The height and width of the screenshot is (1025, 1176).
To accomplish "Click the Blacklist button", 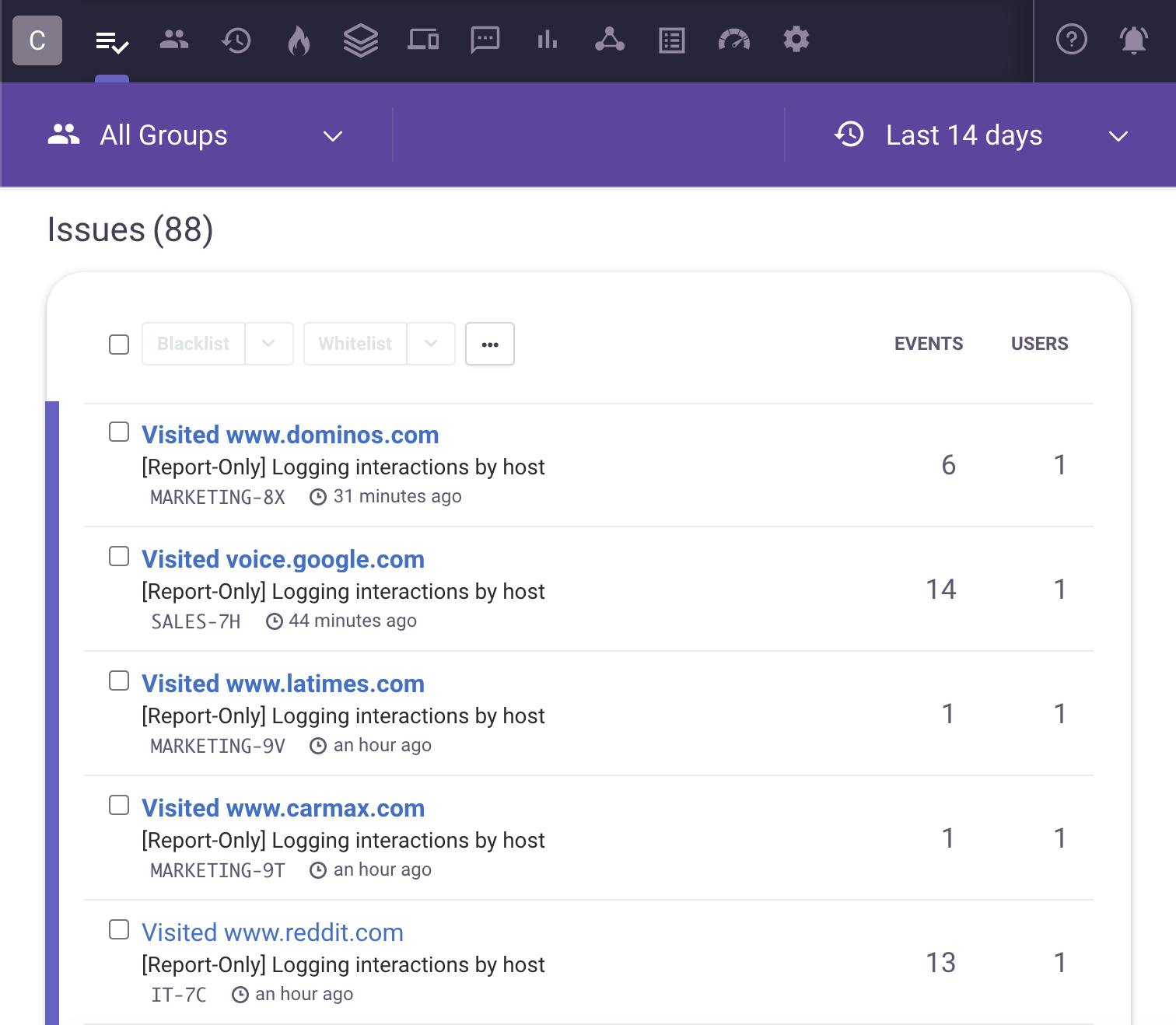I will tap(194, 344).
